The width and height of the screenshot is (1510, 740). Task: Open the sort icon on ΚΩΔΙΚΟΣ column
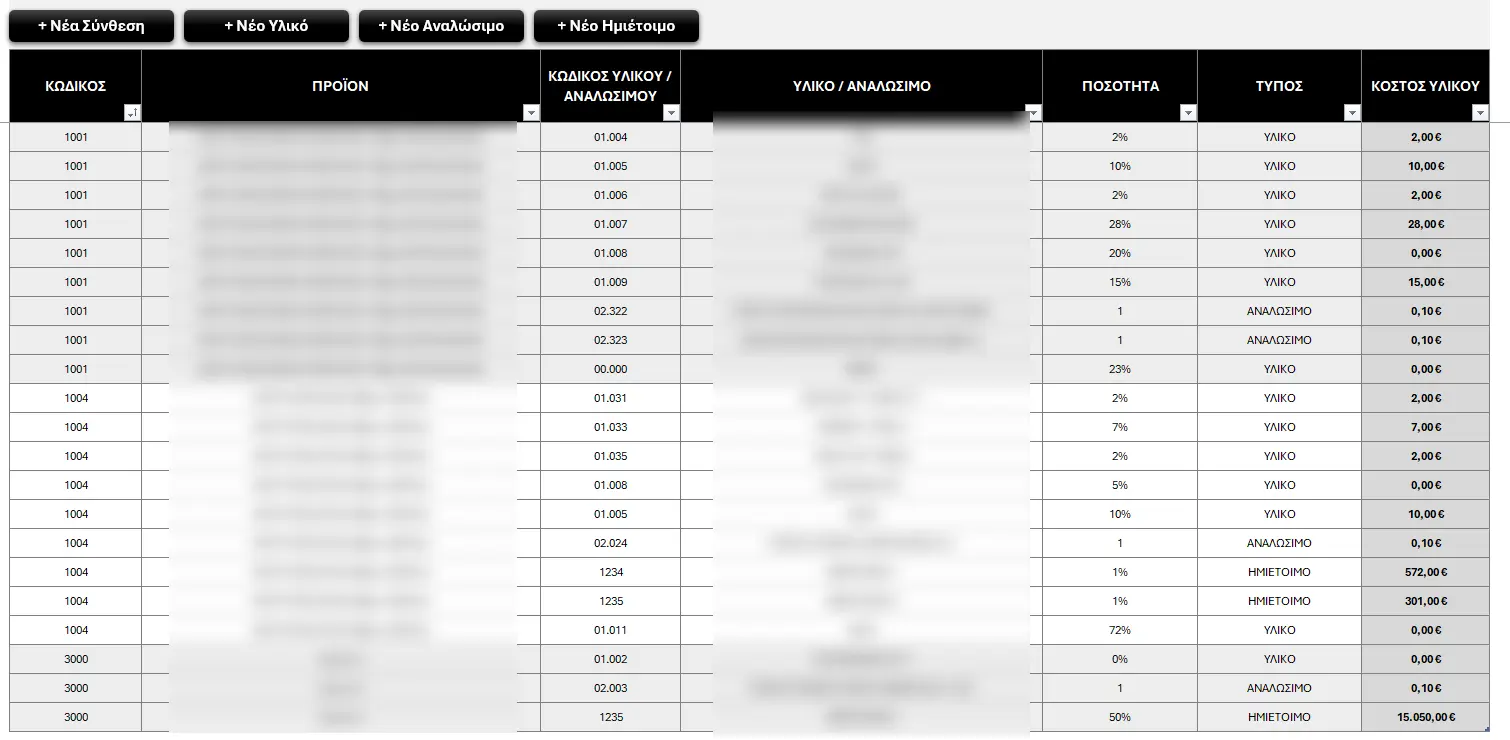(131, 113)
